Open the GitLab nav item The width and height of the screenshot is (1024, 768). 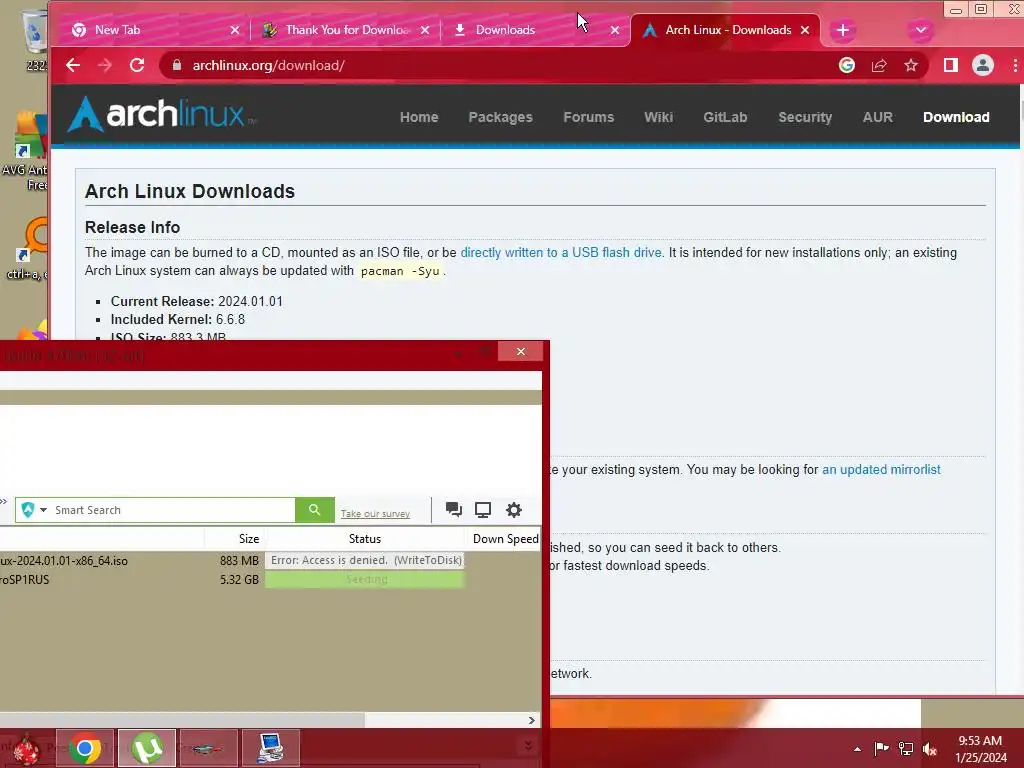[725, 118]
